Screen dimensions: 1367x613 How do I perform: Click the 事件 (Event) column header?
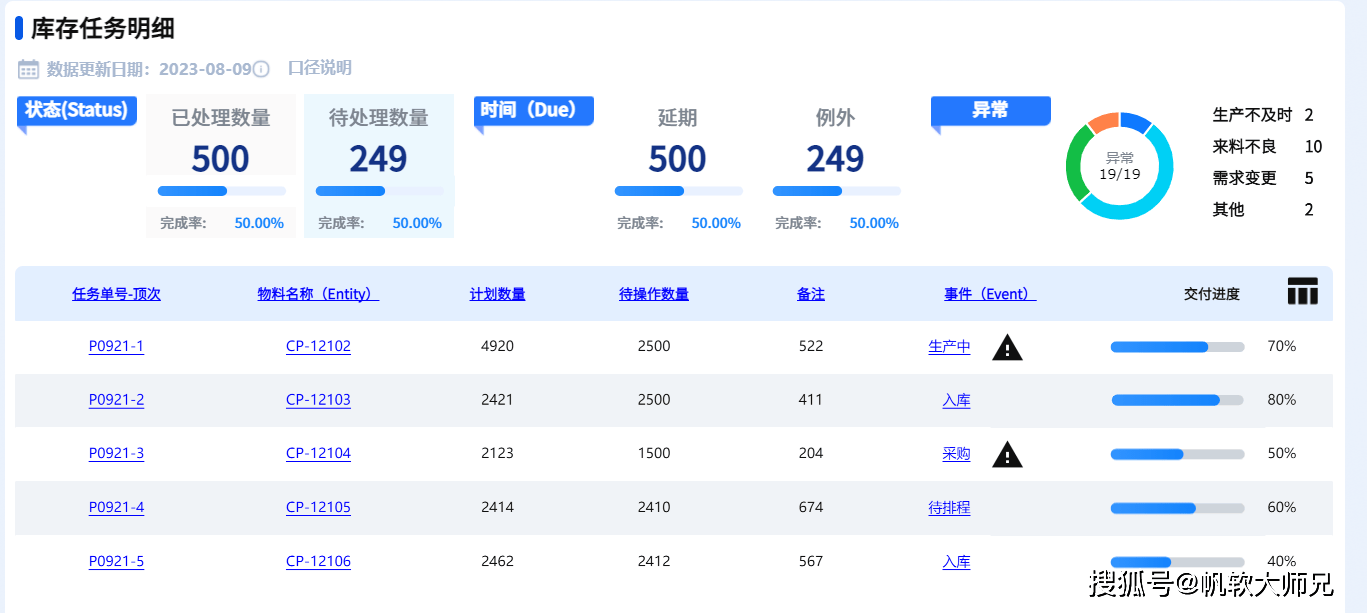(990, 294)
